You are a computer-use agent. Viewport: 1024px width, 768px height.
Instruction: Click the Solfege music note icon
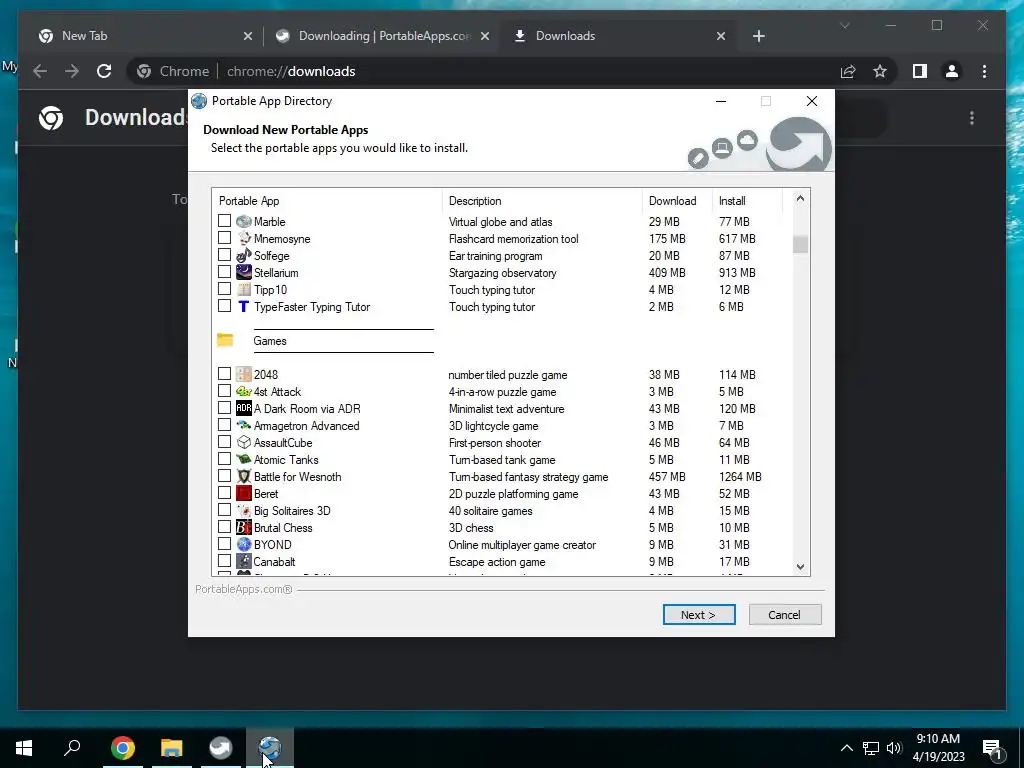point(244,255)
